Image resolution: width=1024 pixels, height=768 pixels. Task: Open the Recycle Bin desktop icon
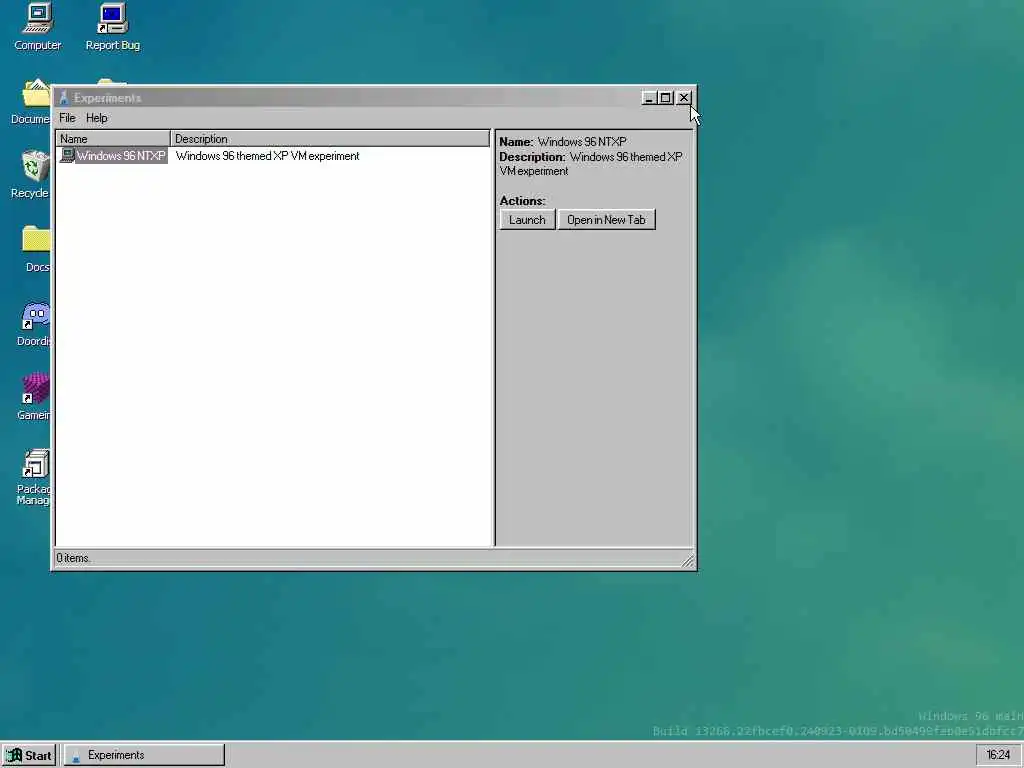tap(33, 174)
